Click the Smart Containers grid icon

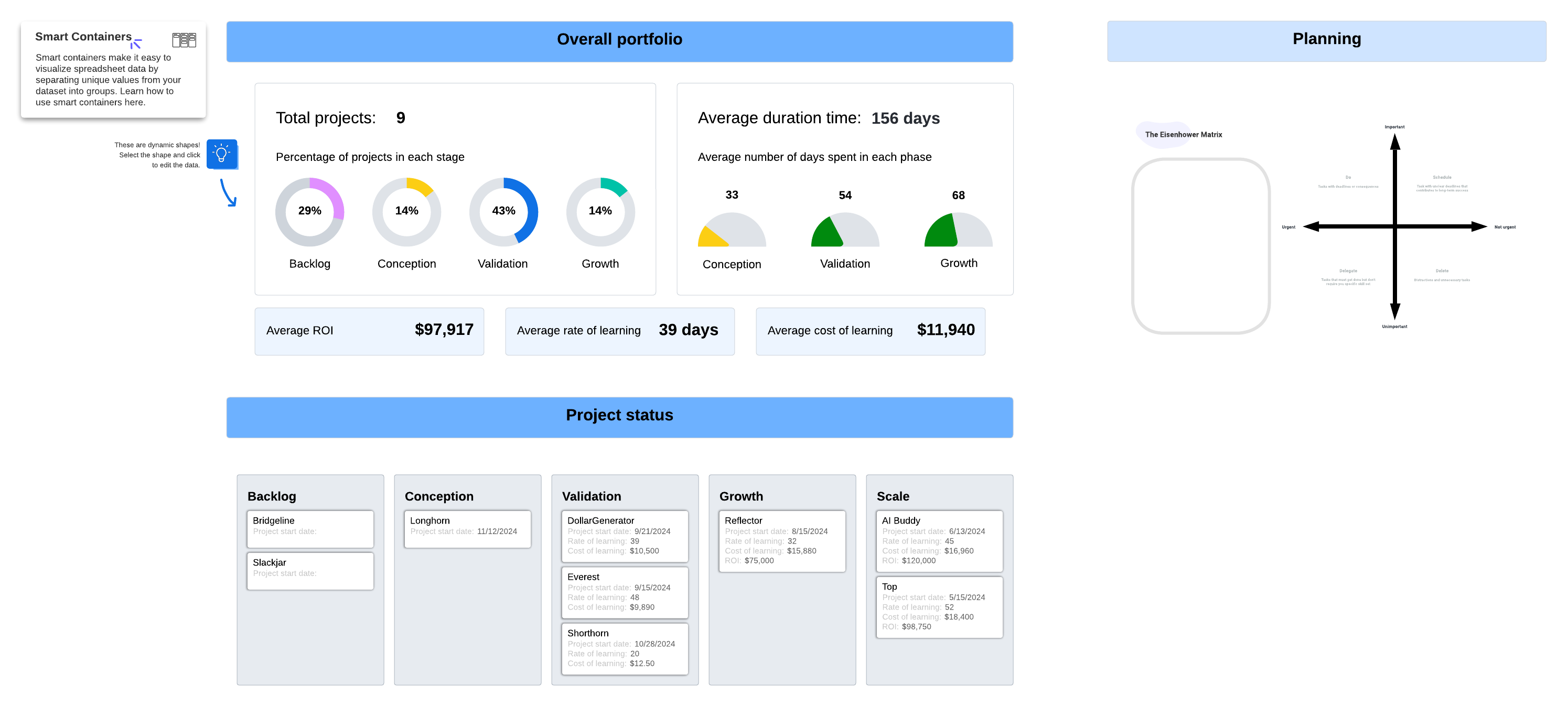[x=184, y=40]
